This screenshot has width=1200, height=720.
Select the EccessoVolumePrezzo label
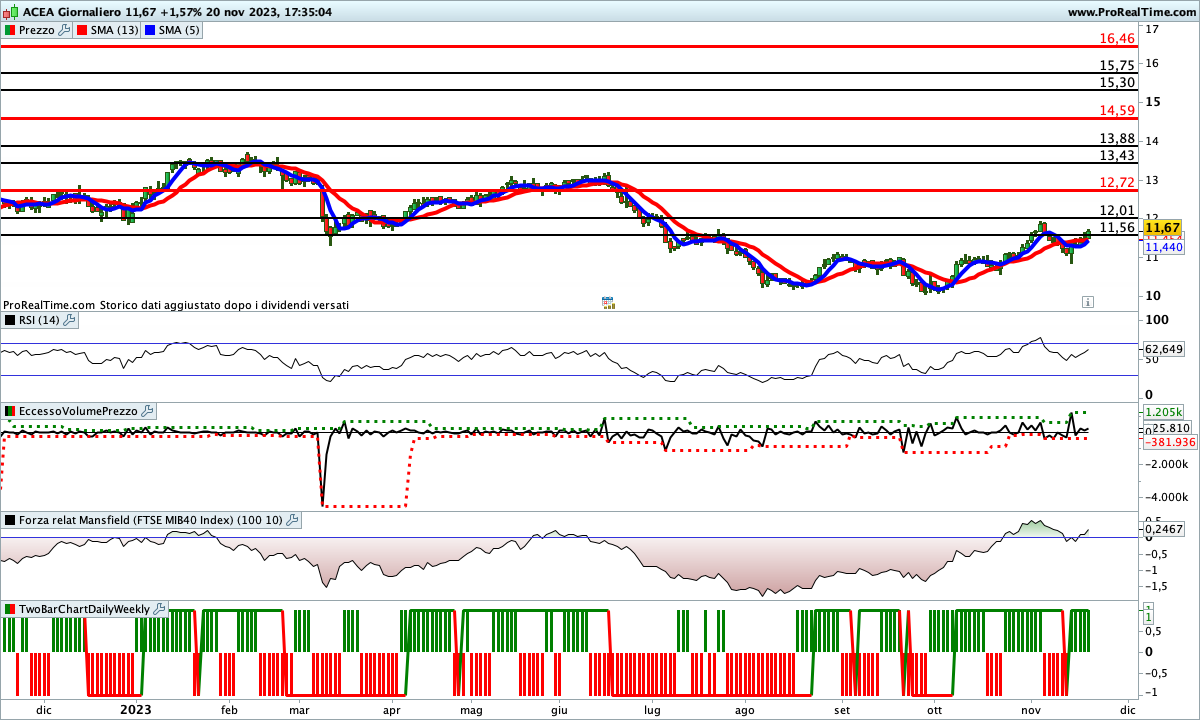click(x=78, y=411)
